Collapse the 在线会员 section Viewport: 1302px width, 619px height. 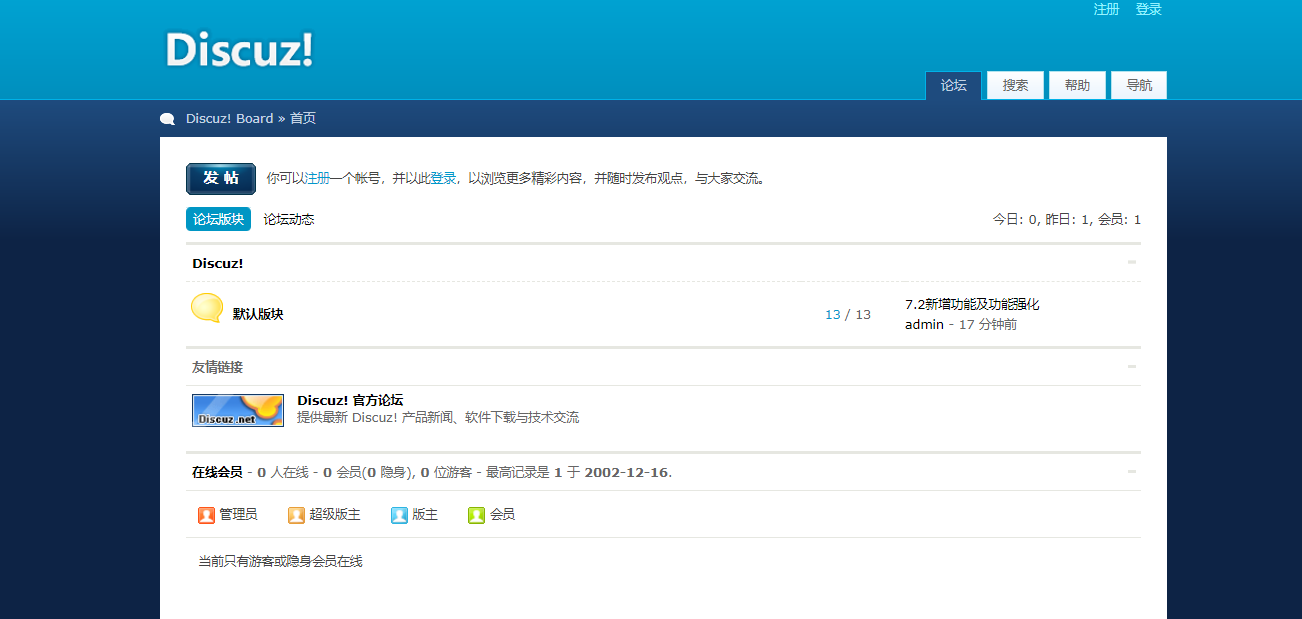[x=1132, y=471]
